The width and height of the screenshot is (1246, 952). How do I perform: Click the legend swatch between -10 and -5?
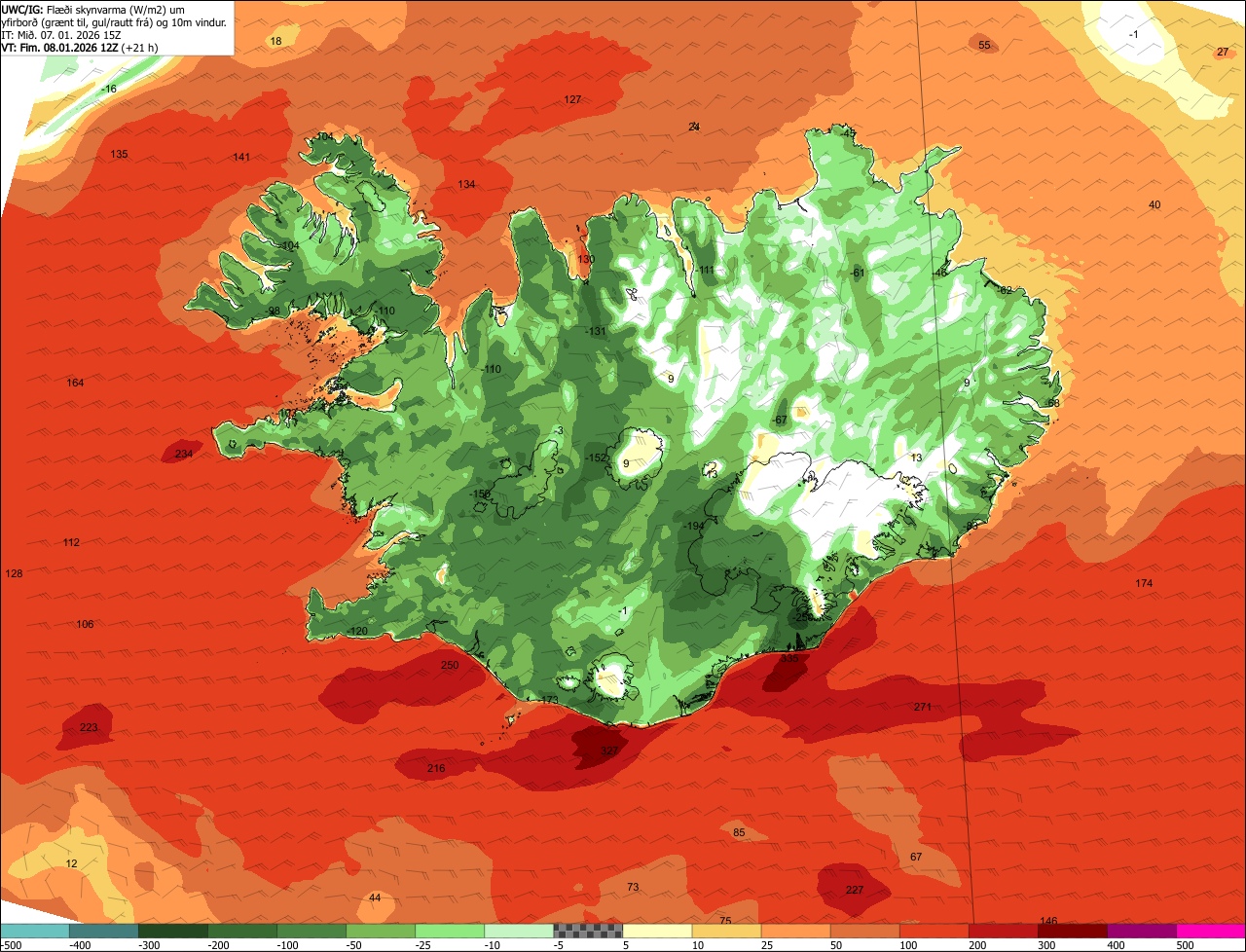coord(518,931)
